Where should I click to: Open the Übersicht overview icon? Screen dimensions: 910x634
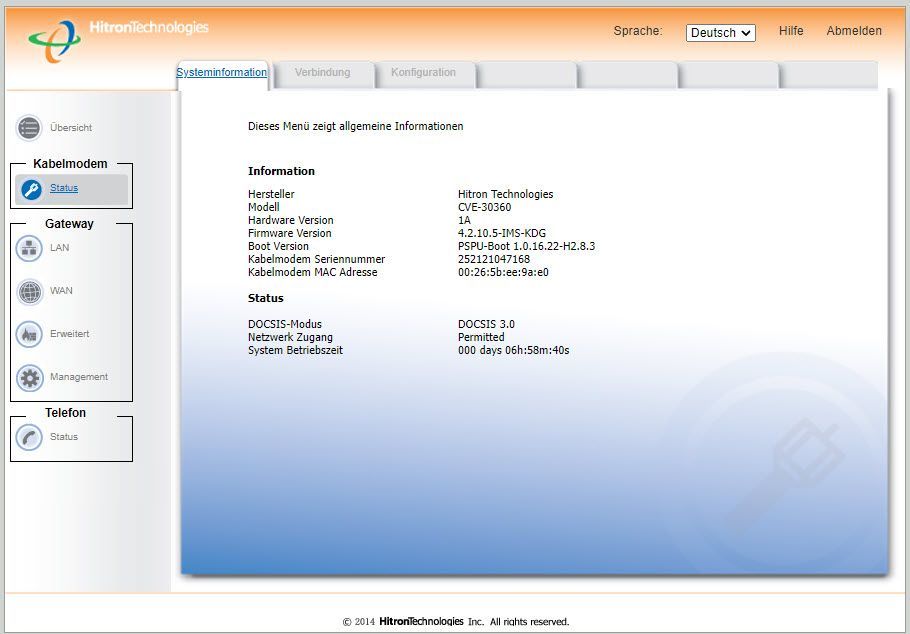(x=29, y=128)
